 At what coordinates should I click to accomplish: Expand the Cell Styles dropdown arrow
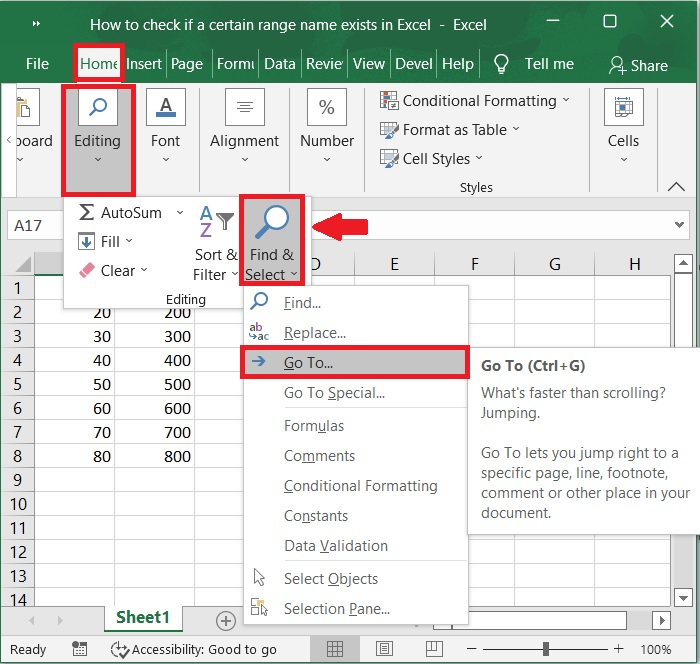pos(479,157)
